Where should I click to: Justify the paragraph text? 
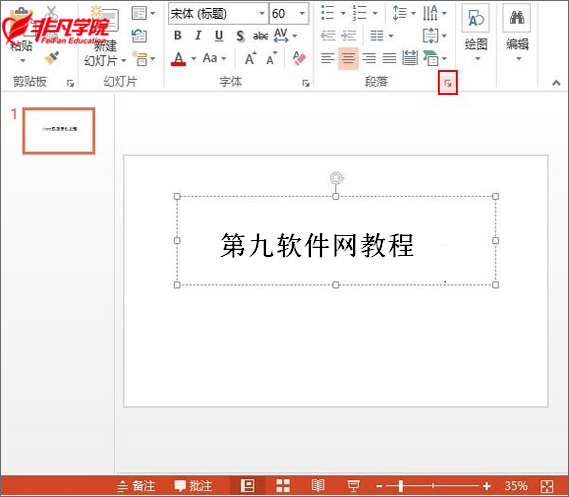point(389,58)
